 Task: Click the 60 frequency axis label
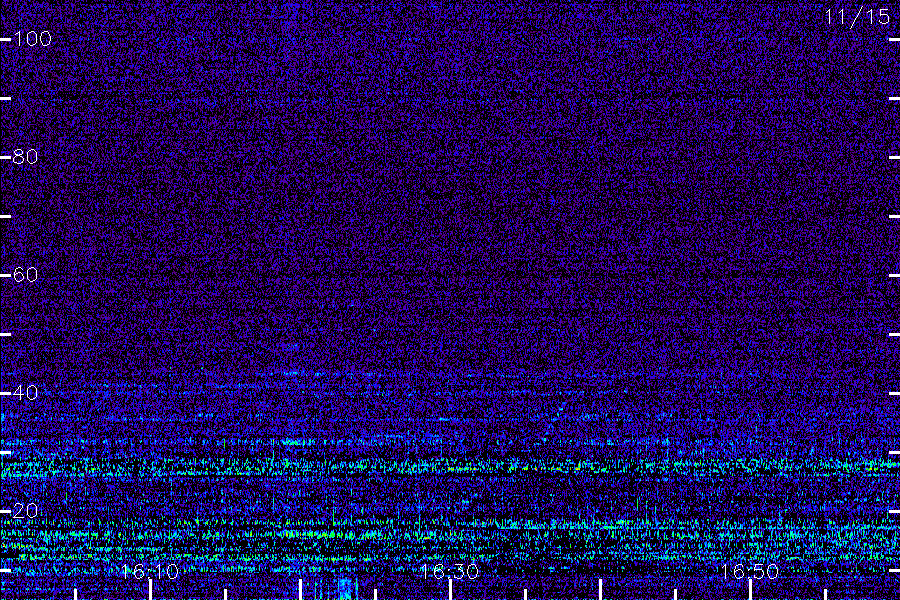pos(25,275)
